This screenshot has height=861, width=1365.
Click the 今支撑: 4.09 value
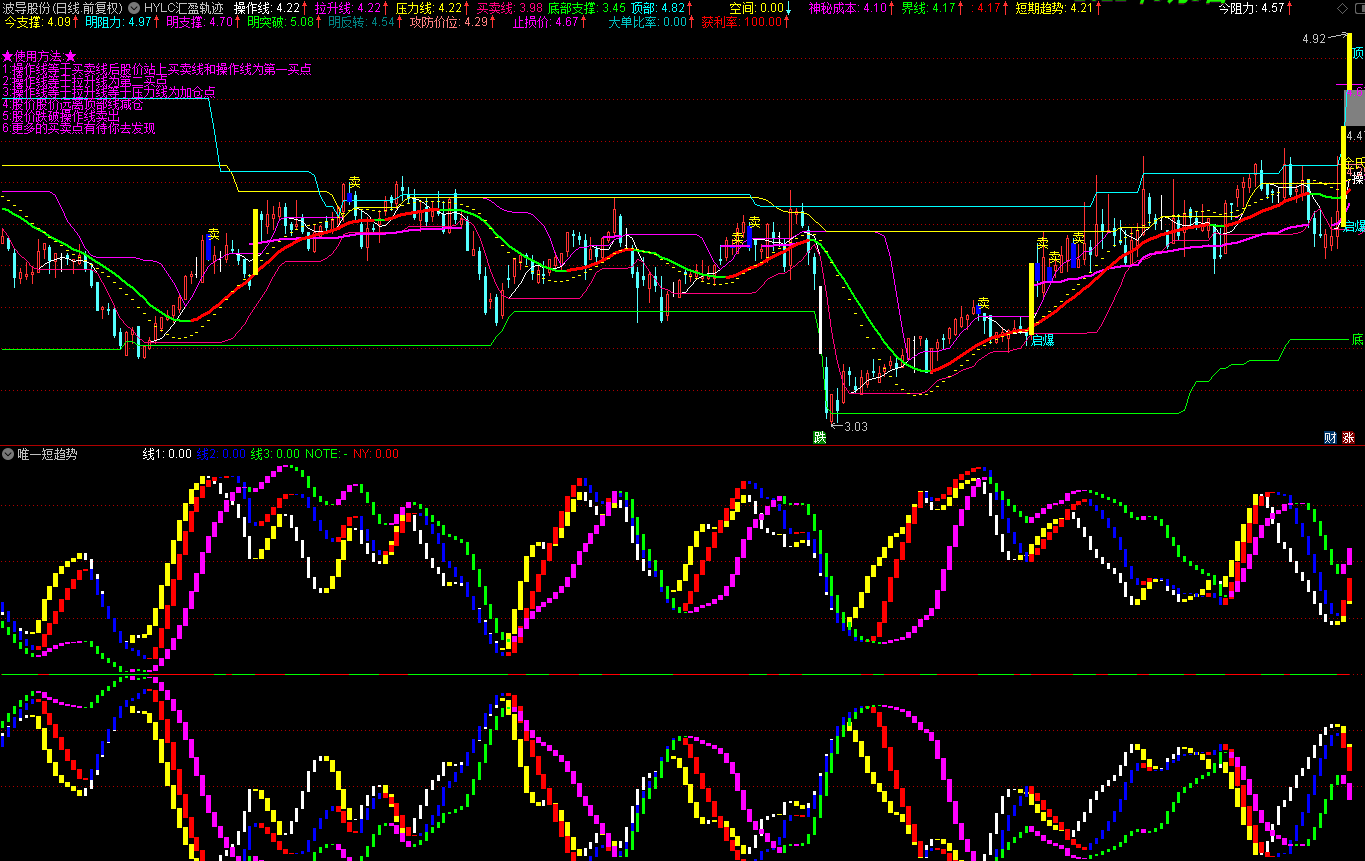point(40,21)
